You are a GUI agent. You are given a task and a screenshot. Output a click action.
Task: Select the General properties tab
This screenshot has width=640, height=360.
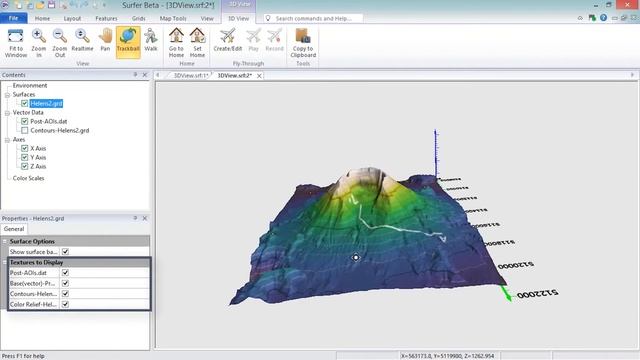pyautogui.click(x=14, y=229)
